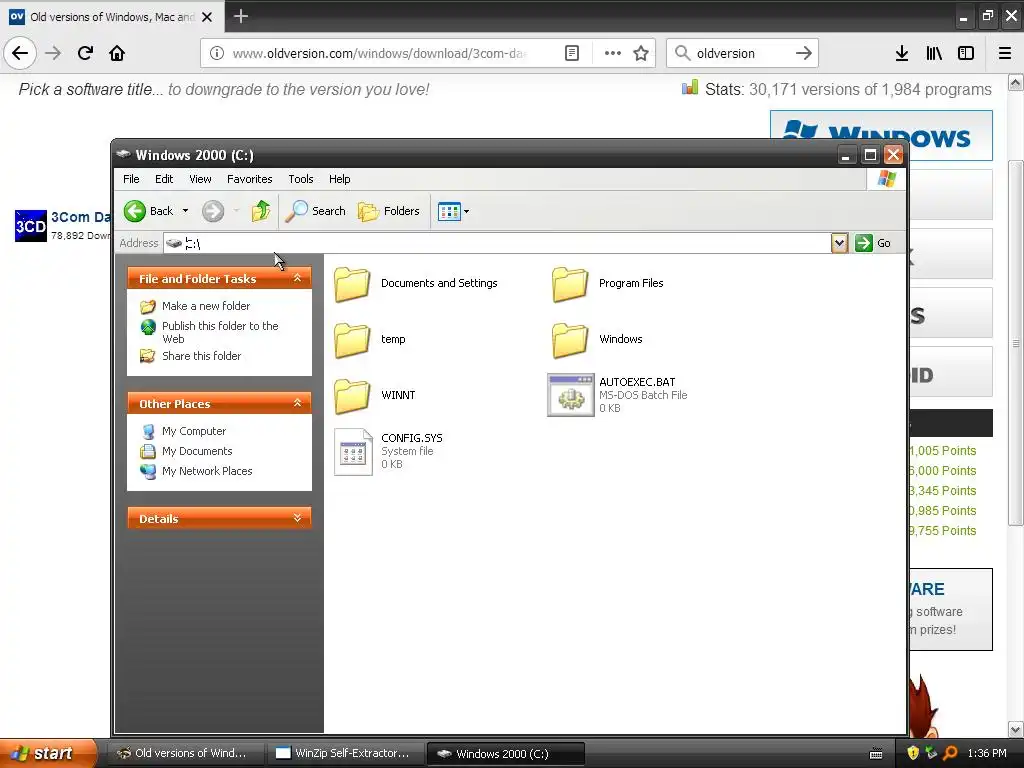Open My Documents from Other Places
The image size is (1024, 768).
pyautogui.click(x=197, y=451)
